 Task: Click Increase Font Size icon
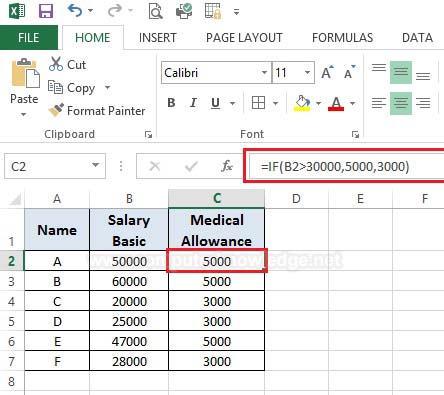point(327,72)
